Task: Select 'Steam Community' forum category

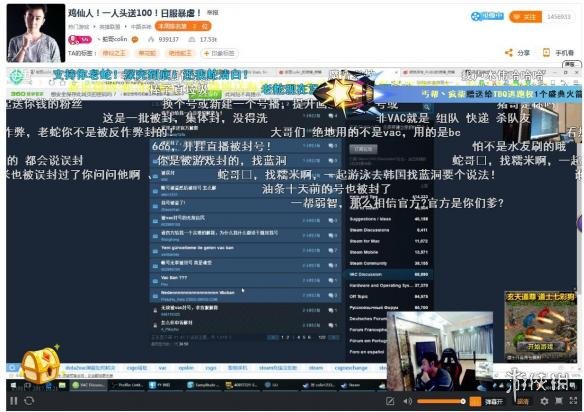Action: point(388,263)
